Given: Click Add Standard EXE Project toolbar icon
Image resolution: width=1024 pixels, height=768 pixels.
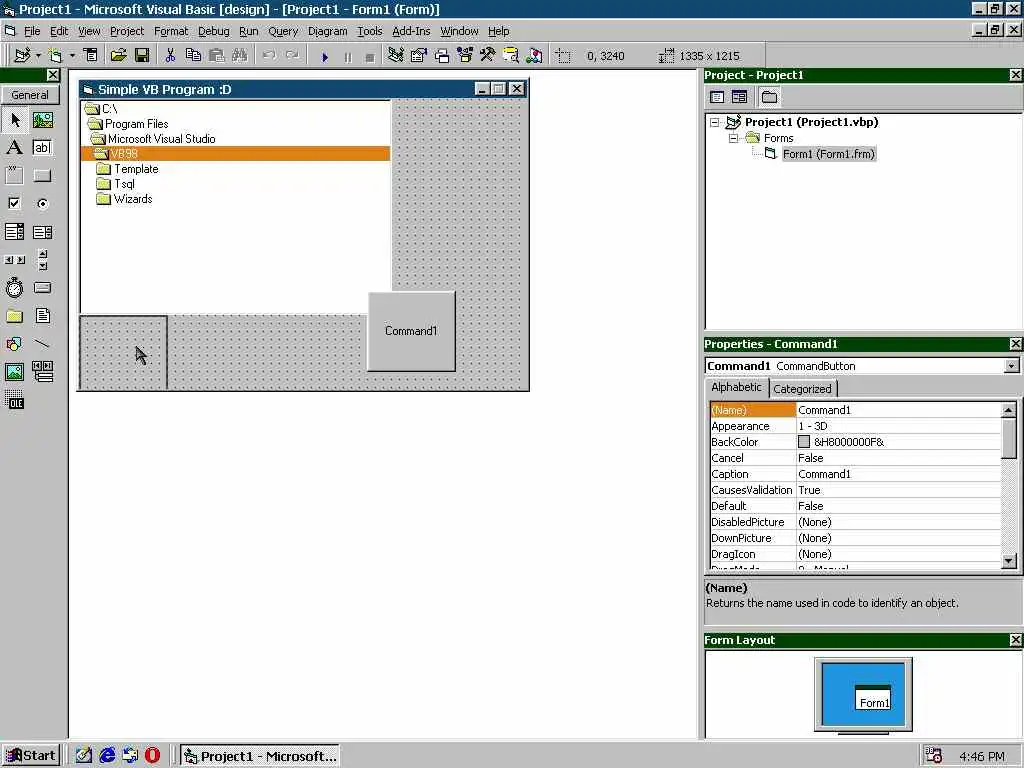Looking at the screenshot, I should point(22,56).
